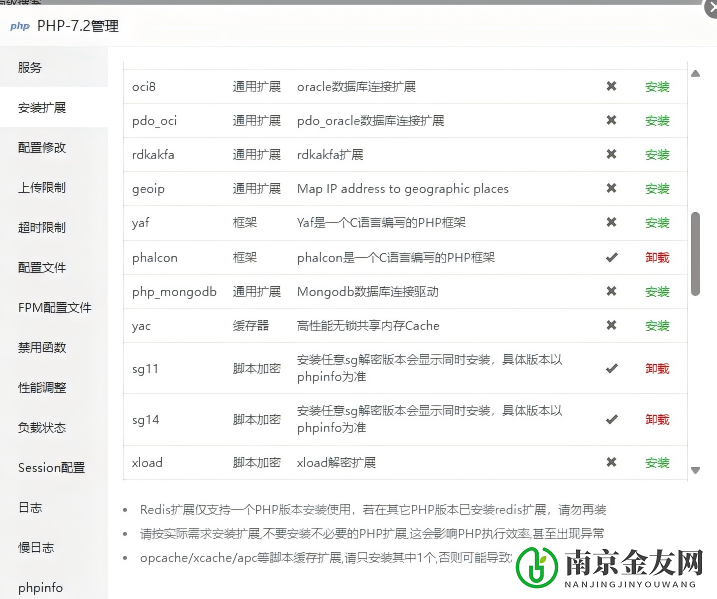
Task: Click the rdkakfa extension name
Action: click(153, 155)
